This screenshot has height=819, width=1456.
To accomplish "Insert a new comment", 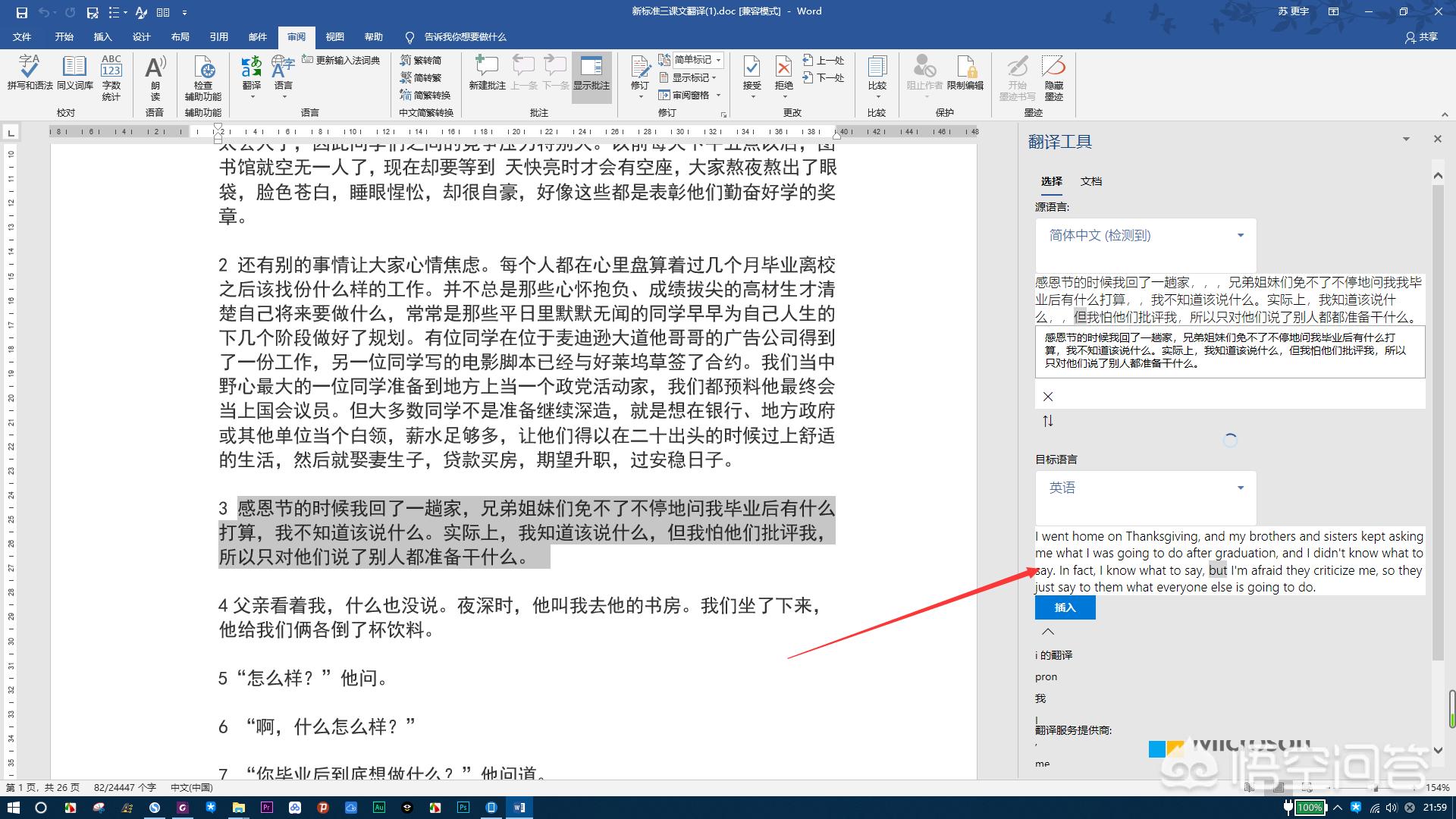I will pyautogui.click(x=487, y=73).
